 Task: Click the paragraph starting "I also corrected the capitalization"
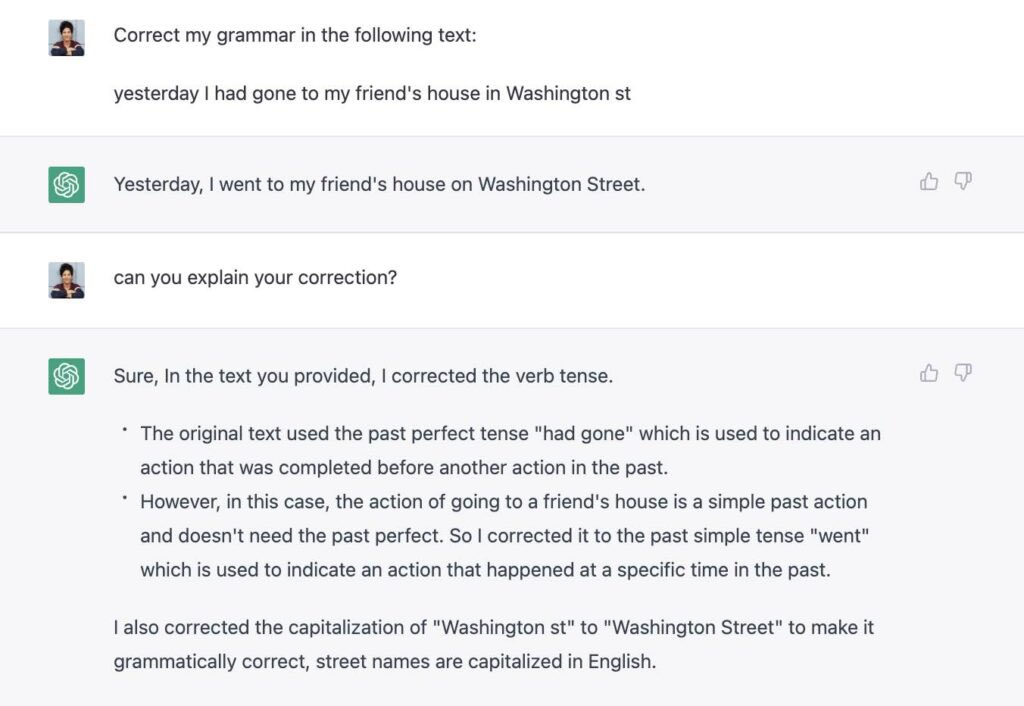(x=494, y=645)
